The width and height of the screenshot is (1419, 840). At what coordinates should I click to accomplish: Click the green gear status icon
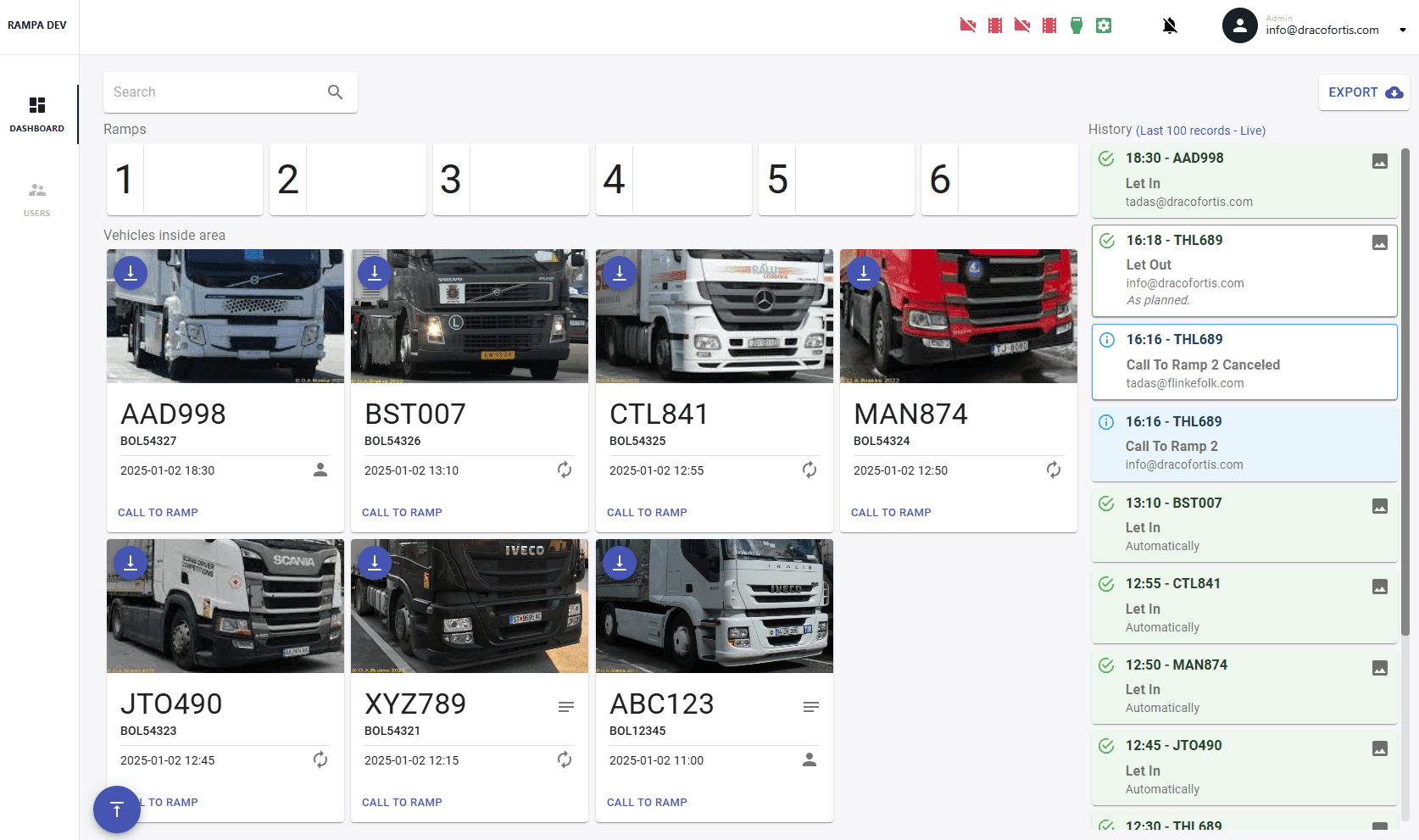1104,25
